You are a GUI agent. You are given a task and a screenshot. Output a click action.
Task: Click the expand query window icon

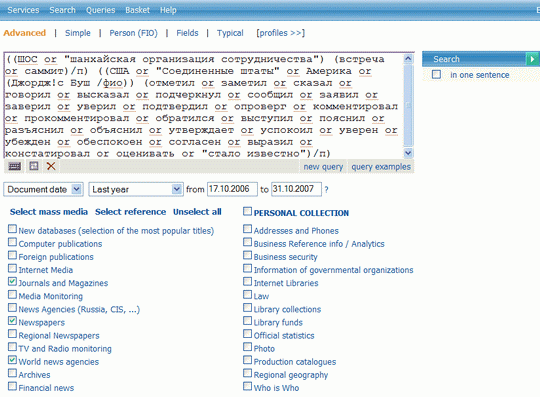click(x=34, y=166)
